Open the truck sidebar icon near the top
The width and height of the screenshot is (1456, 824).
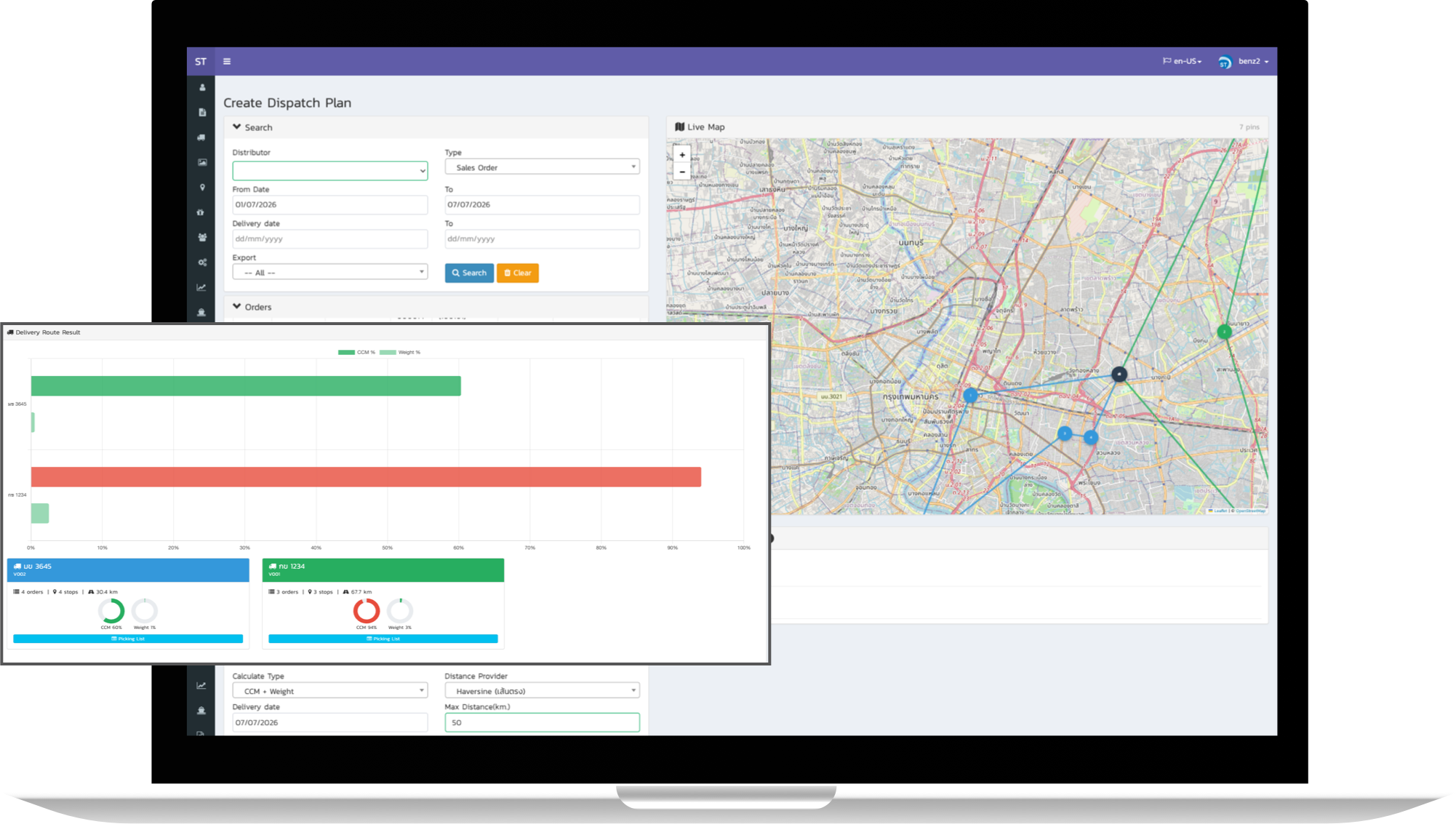pyautogui.click(x=201, y=137)
